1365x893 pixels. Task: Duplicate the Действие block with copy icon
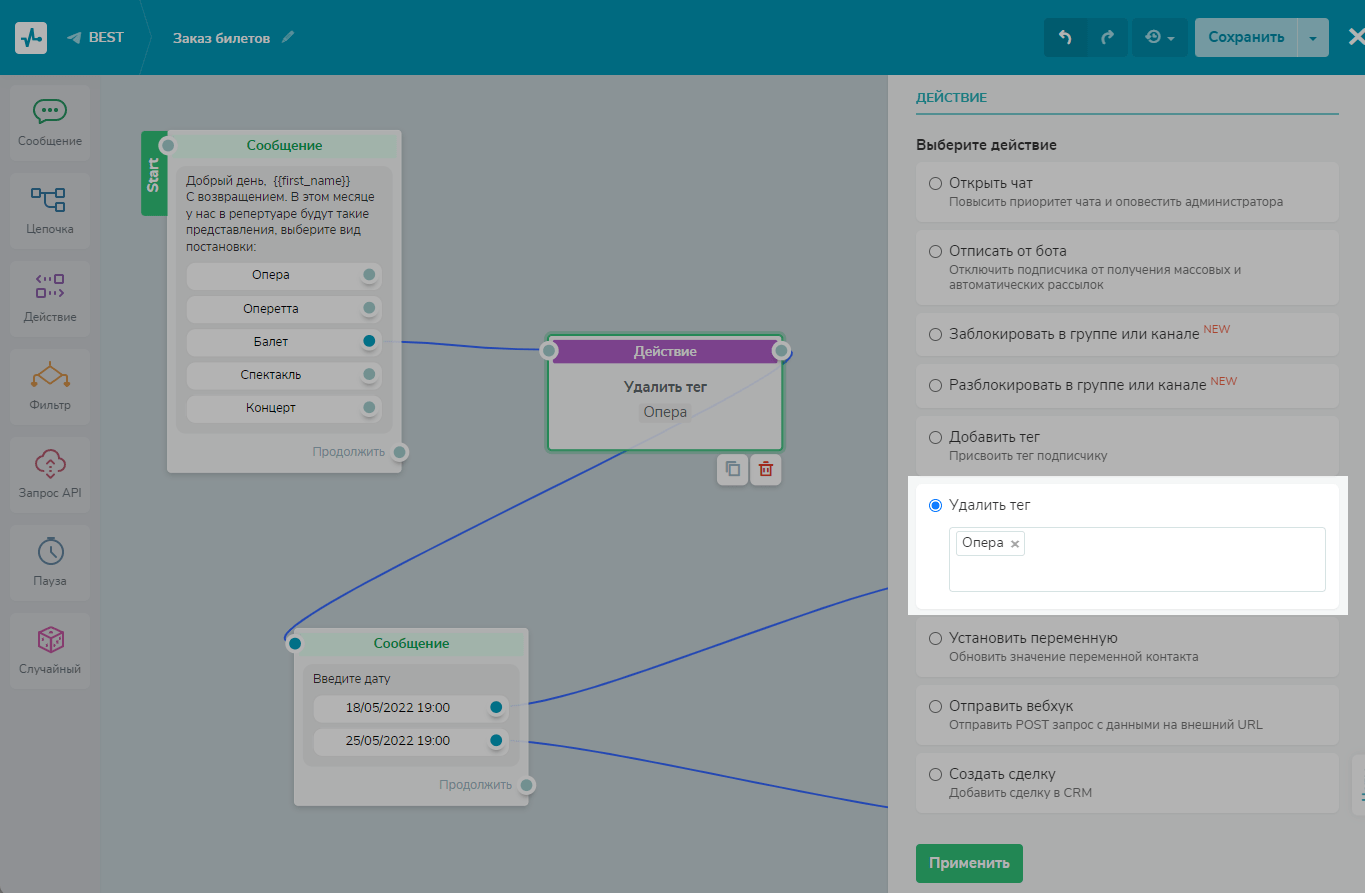click(x=733, y=469)
